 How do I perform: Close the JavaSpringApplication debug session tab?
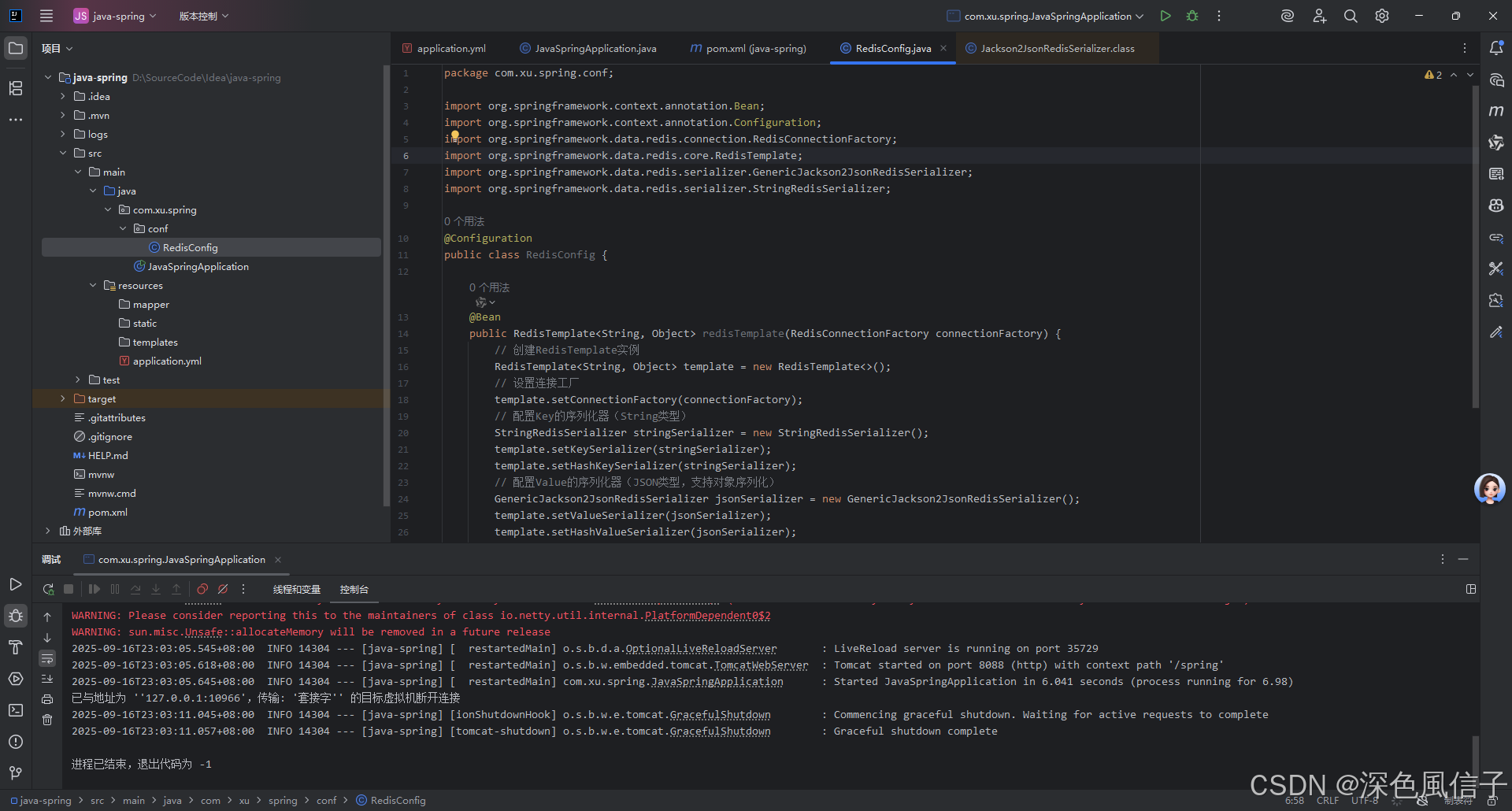pyautogui.click(x=278, y=560)
